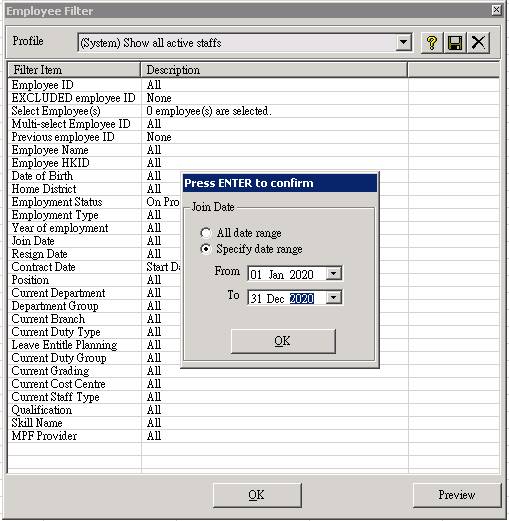The image size is (509, 521).
Task: Click OK in the Join Date dialog
Action: coord(283,341)
